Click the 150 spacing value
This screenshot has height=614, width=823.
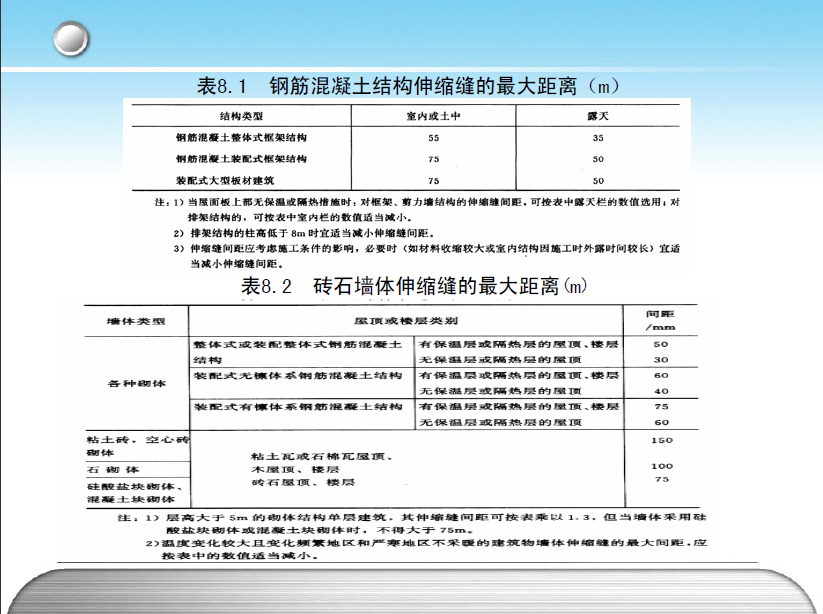pos(661,440)
